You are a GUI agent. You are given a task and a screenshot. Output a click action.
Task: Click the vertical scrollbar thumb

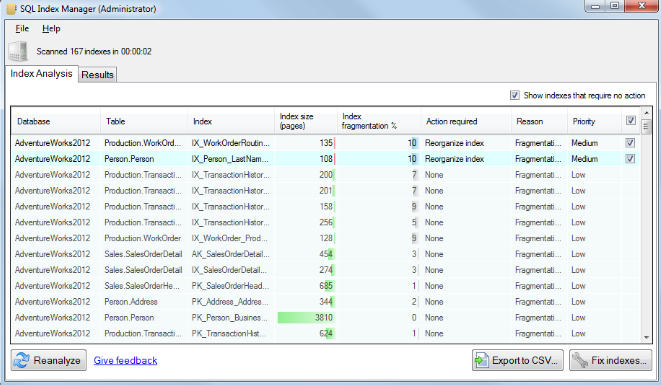coord(646,127)
